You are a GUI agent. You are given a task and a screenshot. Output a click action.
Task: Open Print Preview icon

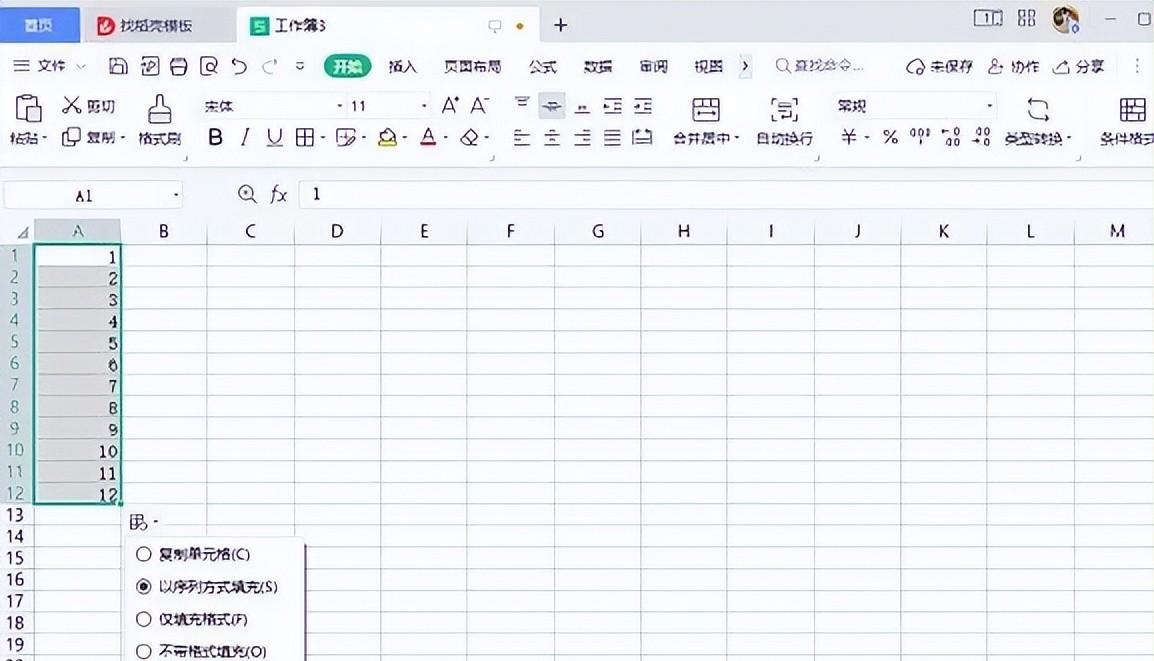pos(209,66)
